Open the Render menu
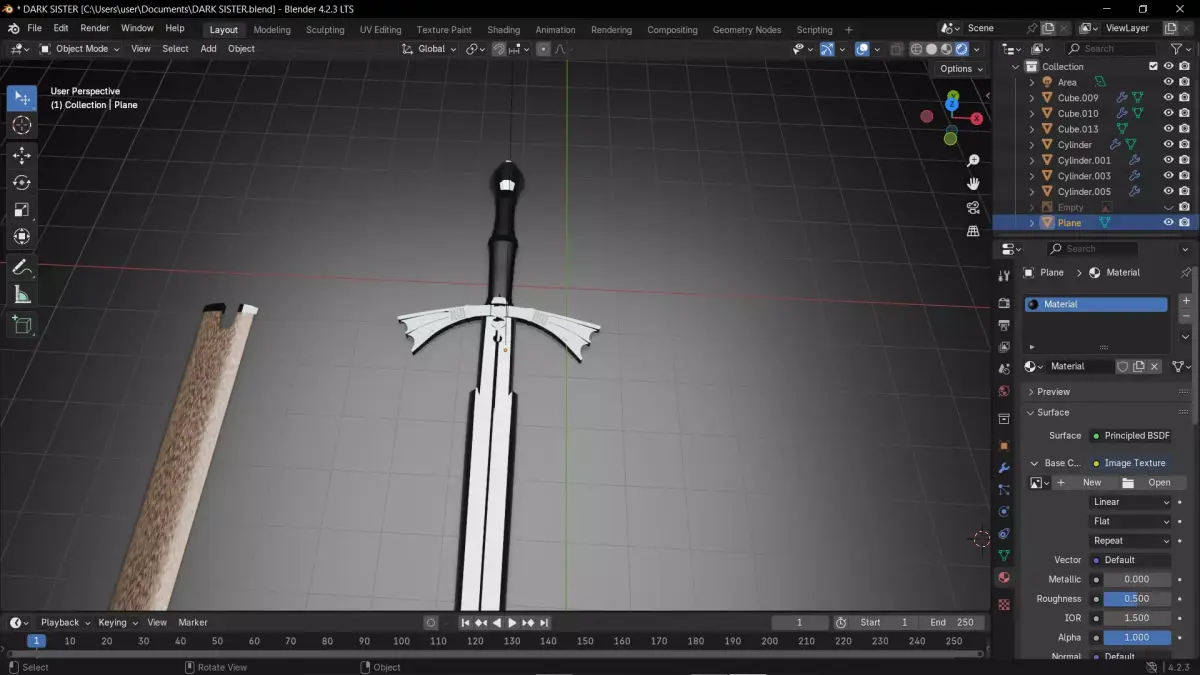Viewport: 1200px width, 675px height. (95, 28)
